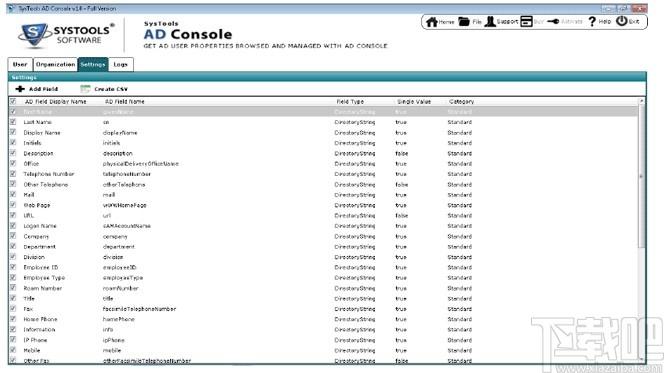Click the Help label in toolbar
666x373 pixels.
click(604, 22)
